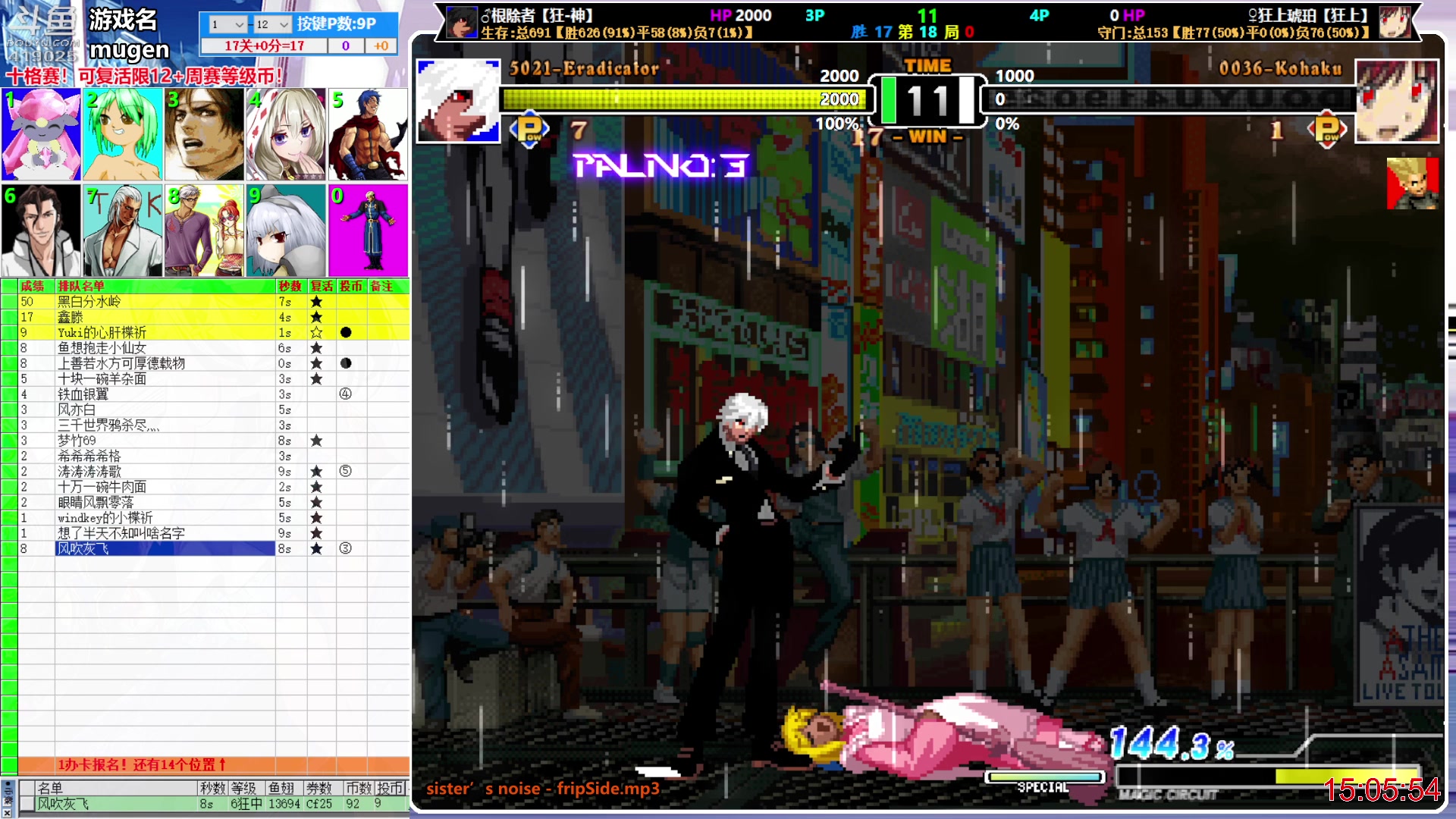The height and width of the screenshot is (819, 1456).
Task: Click the 投币 header in the queue list
Action: [351, 286]
